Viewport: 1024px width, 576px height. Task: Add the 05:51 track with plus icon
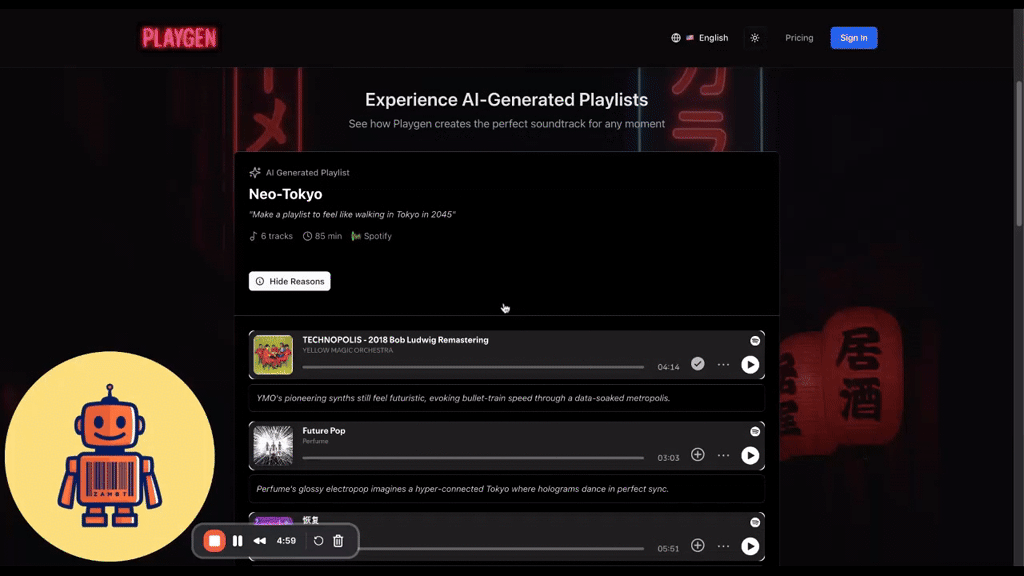coord(697,545)
